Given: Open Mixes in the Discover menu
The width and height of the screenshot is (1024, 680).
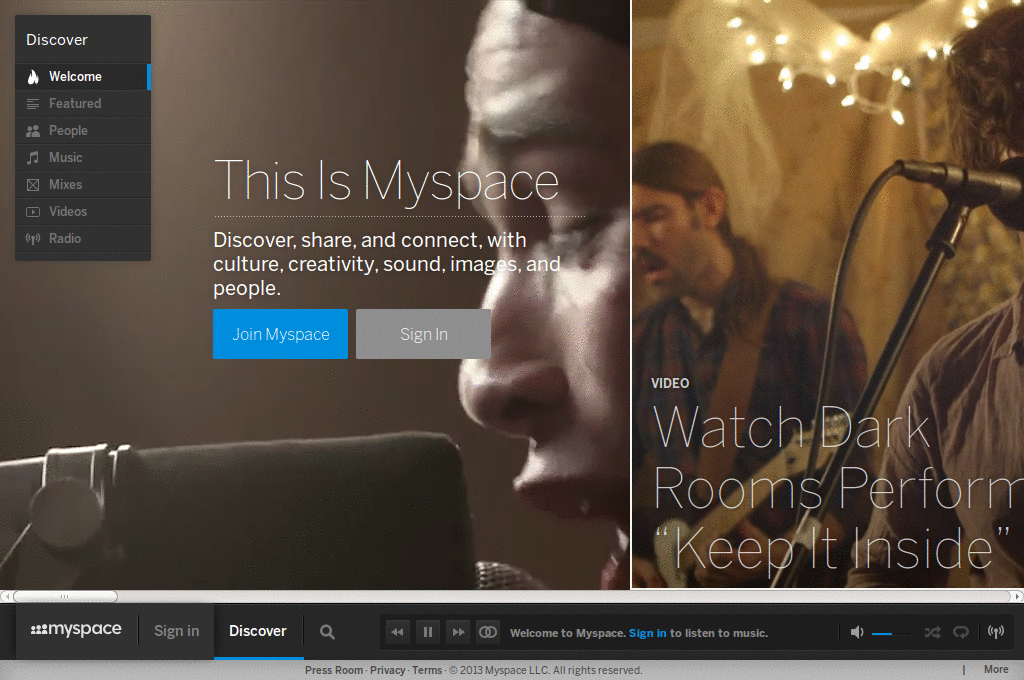Looking at the screenshot, I should pyautogui.click(x=83, y=184).
